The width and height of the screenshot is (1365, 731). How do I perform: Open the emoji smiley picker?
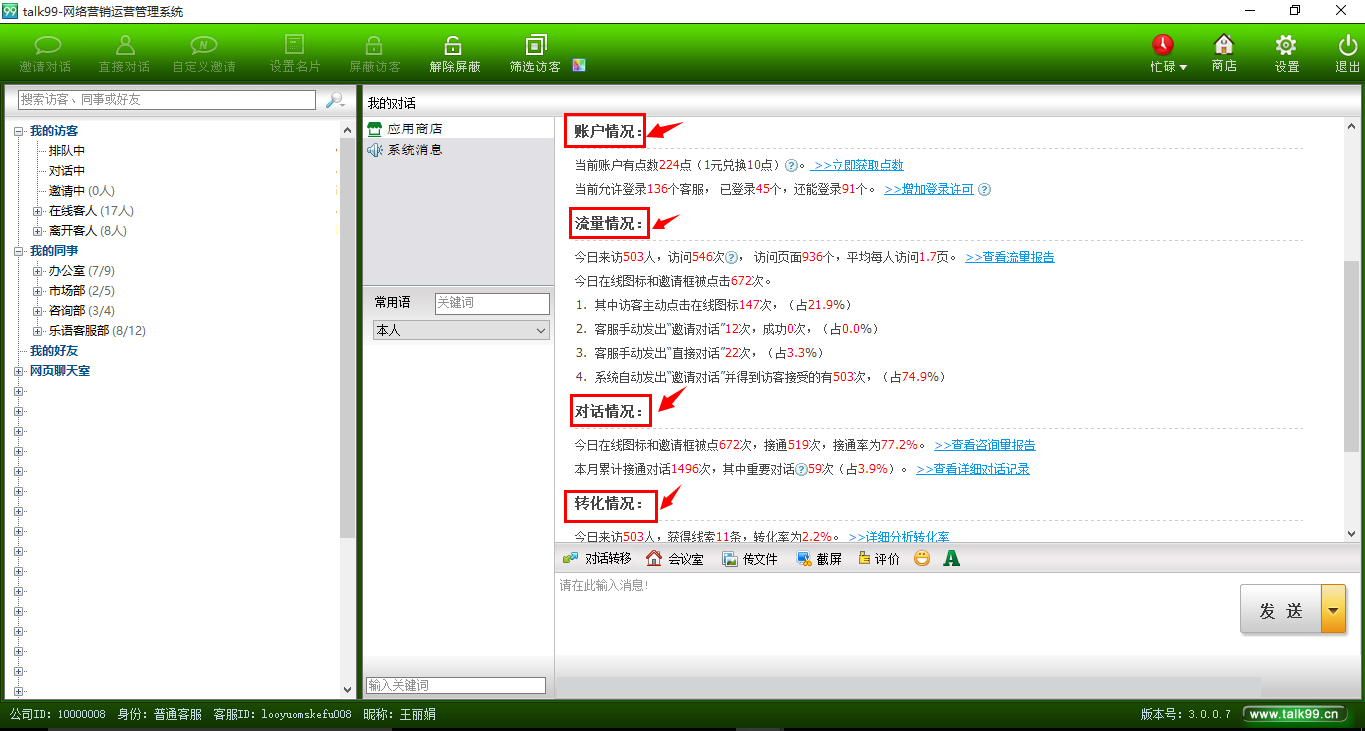922,558
